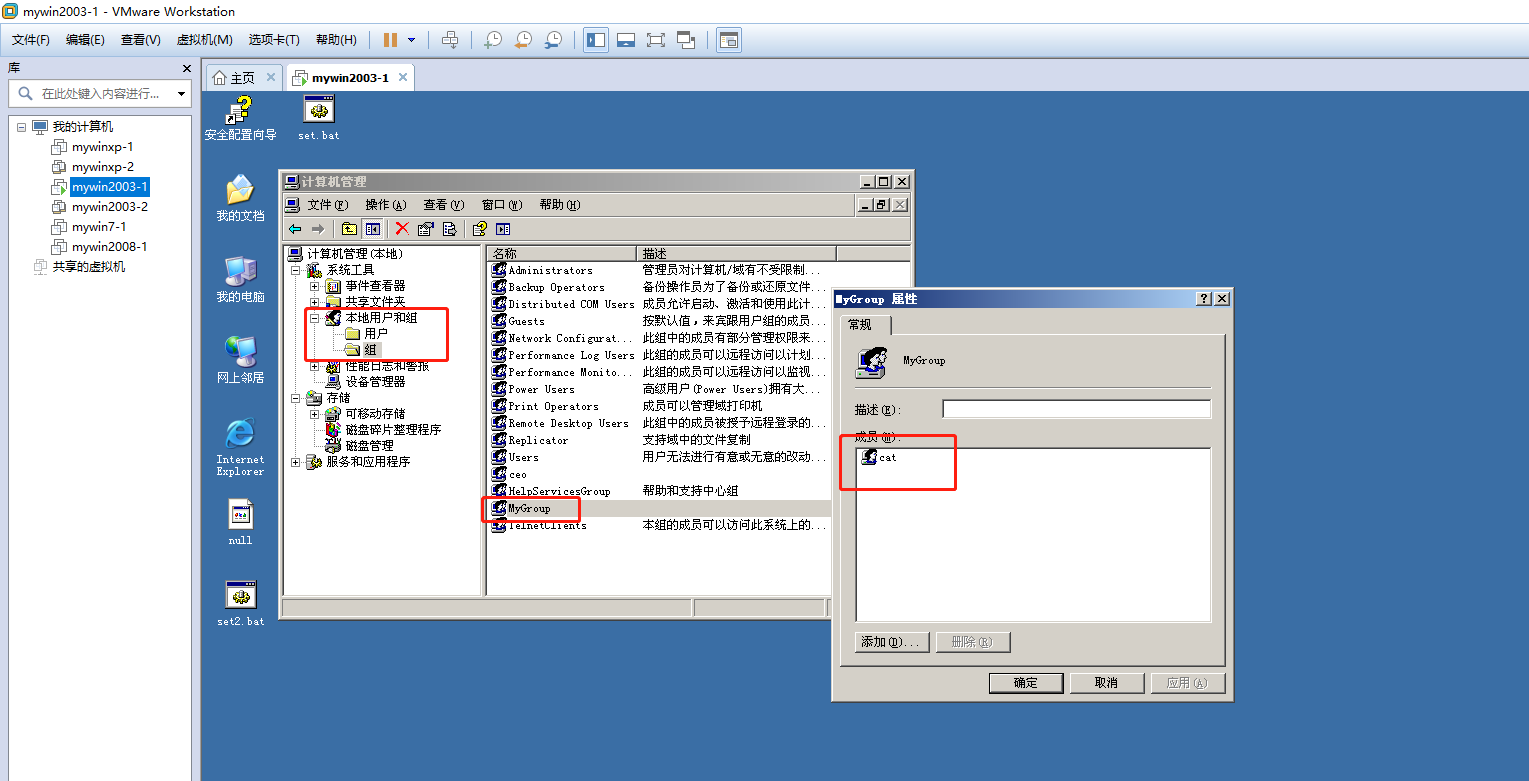Select mywinxp-1 in the library
Viewport: 1529px width, 781px height.
(102, 147)
